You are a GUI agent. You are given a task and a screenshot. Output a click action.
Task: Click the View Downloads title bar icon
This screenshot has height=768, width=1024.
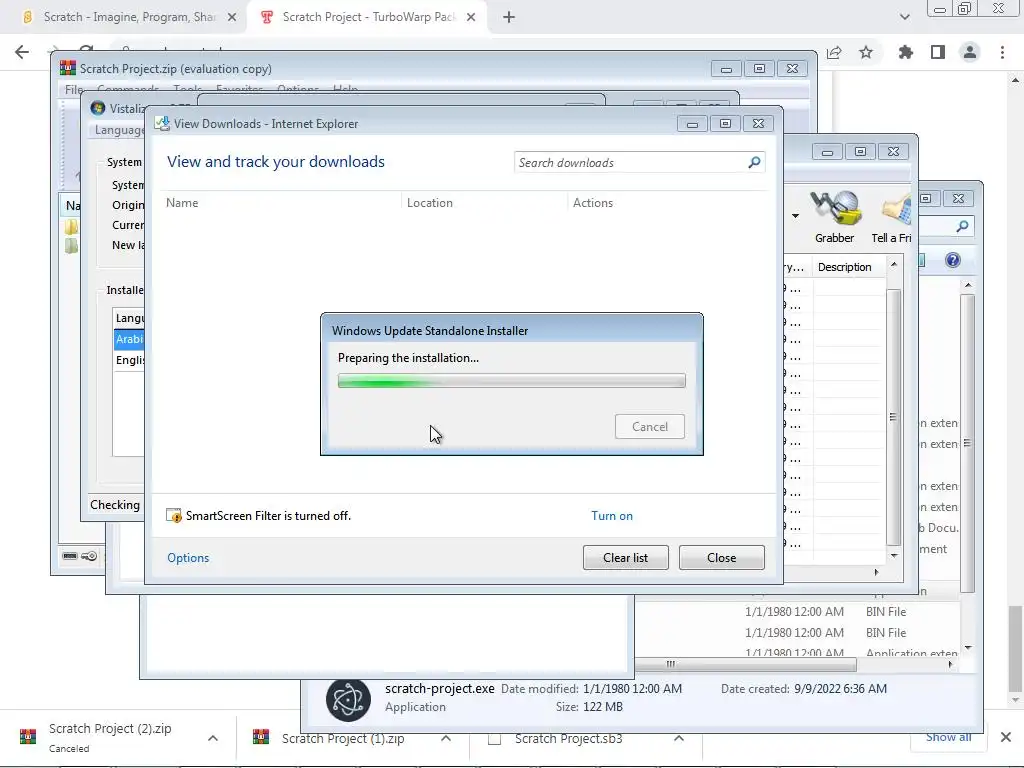(x=162, y=123)
